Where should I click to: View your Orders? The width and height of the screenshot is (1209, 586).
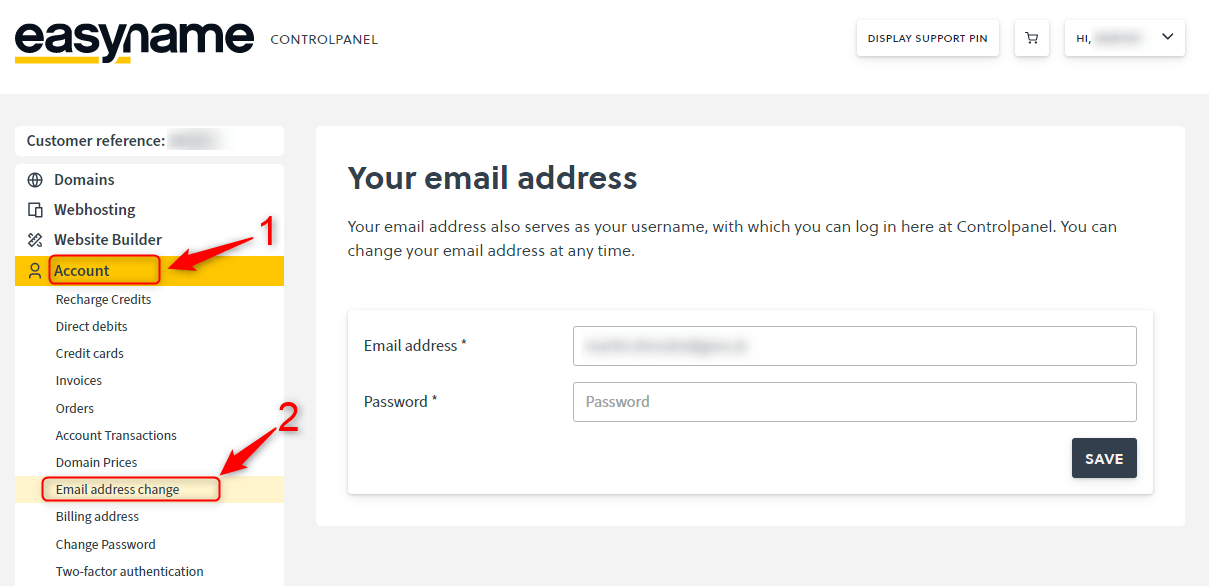74,408
